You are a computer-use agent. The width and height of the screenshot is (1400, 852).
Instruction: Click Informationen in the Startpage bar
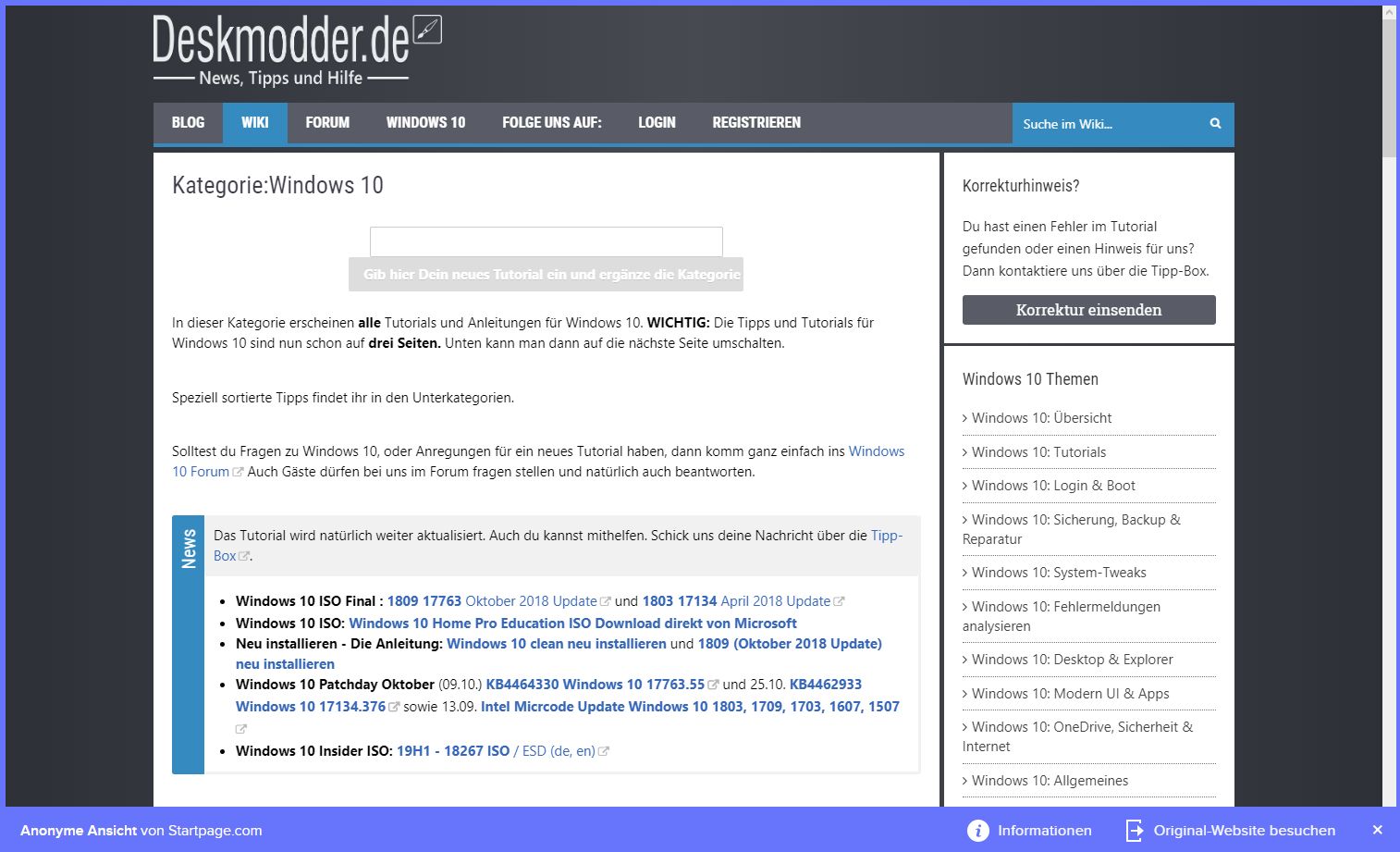tap(1044, 831)
